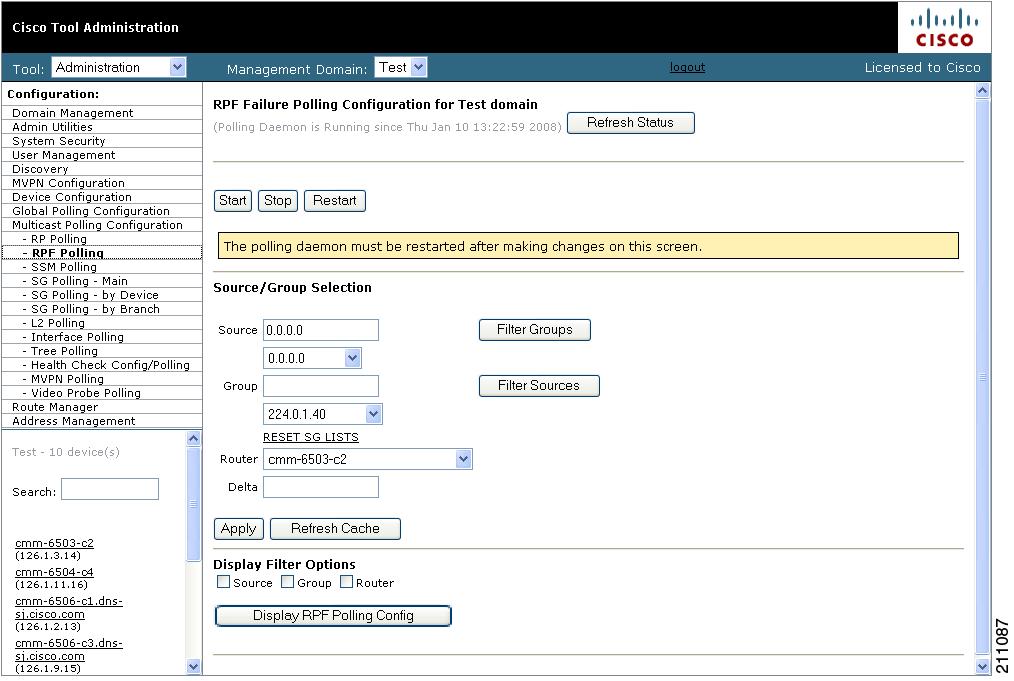This screenshot has height=681, width=1014.
Task: Click Display RPF Polling Config button
Action: 333,616
